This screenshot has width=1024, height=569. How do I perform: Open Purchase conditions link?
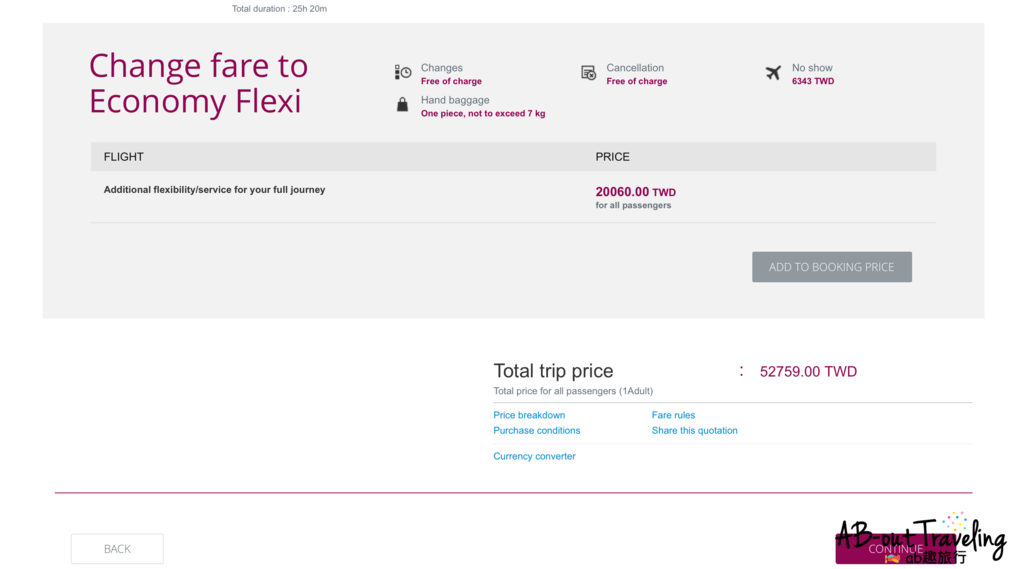pyautogui.click(x=536, y=431)
